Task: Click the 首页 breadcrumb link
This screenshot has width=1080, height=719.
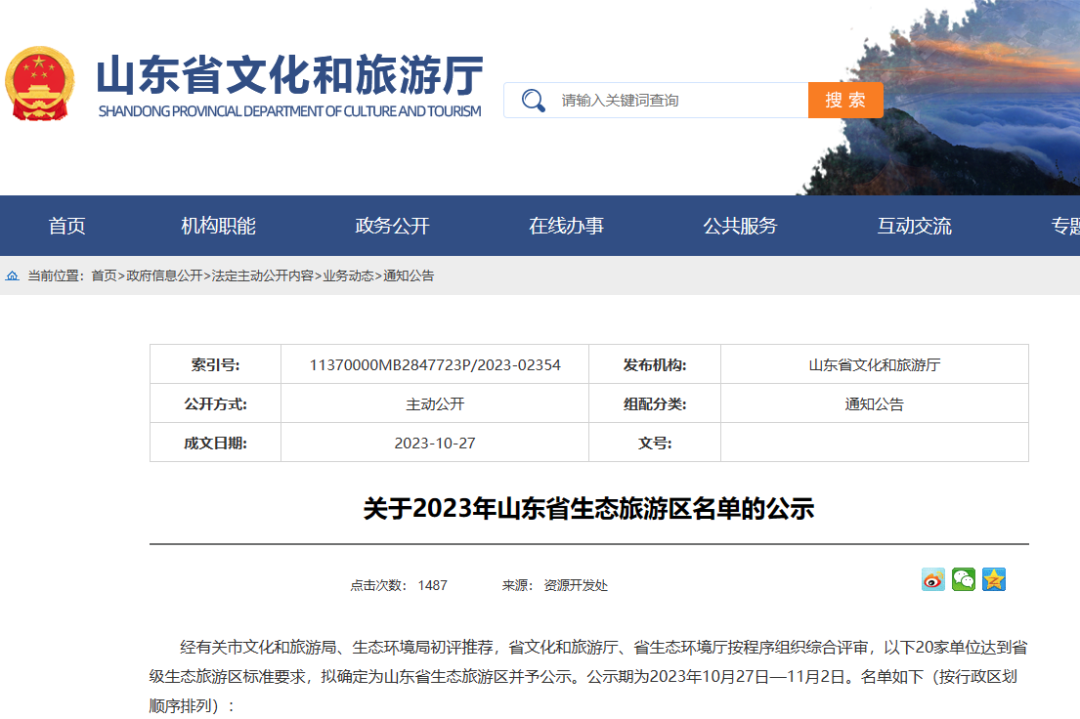Action: click(104, 276)
